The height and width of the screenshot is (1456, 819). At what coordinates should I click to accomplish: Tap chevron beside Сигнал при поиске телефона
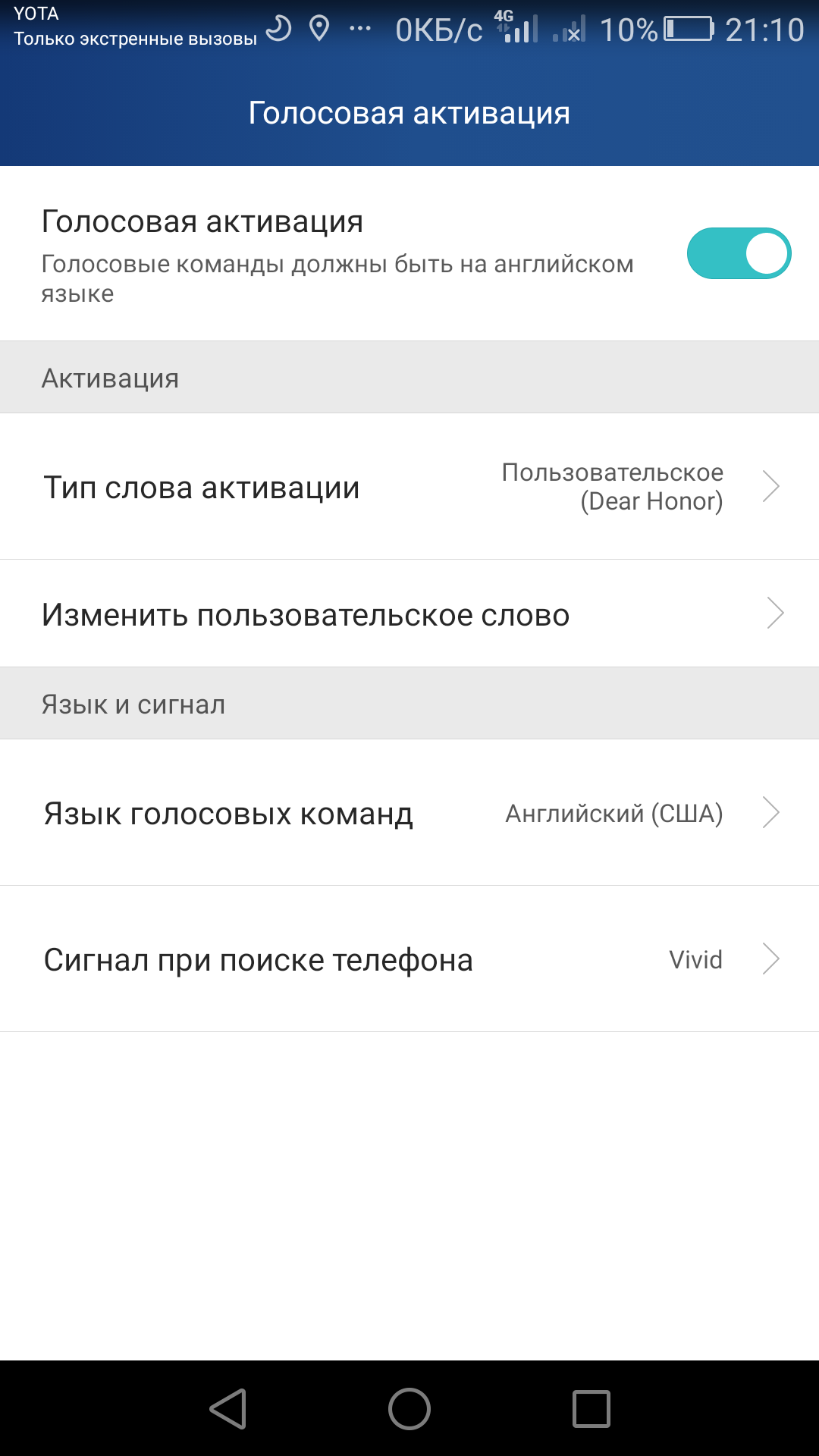771,959
